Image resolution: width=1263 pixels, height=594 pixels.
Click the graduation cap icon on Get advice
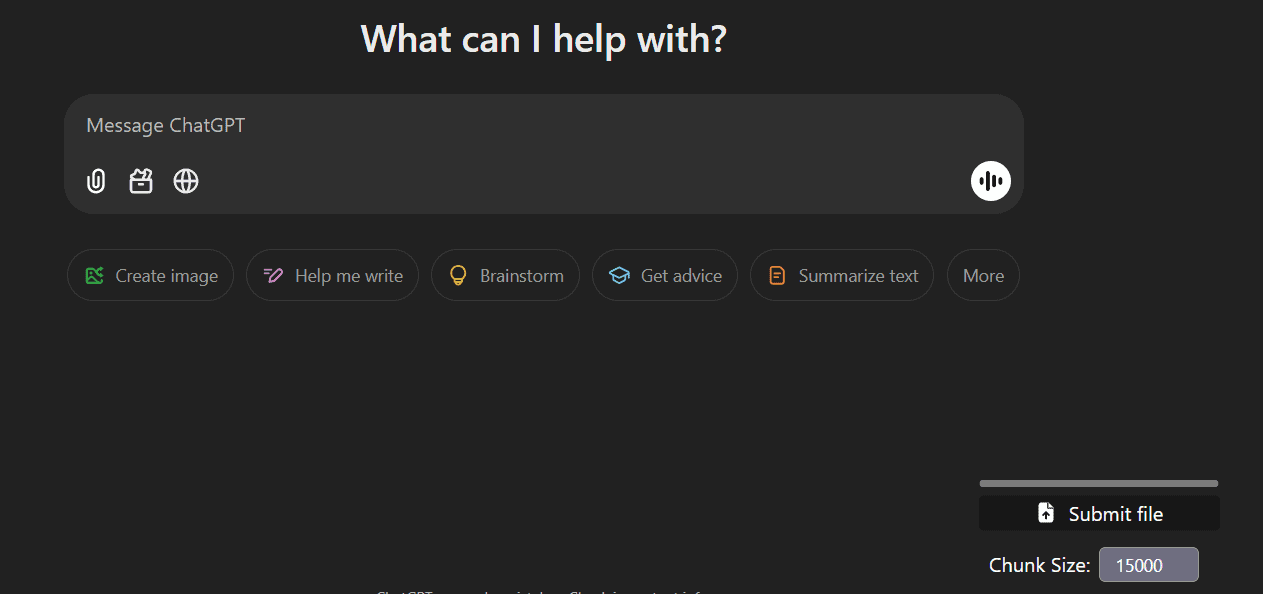pyautogui.click(x=618, y=274)
